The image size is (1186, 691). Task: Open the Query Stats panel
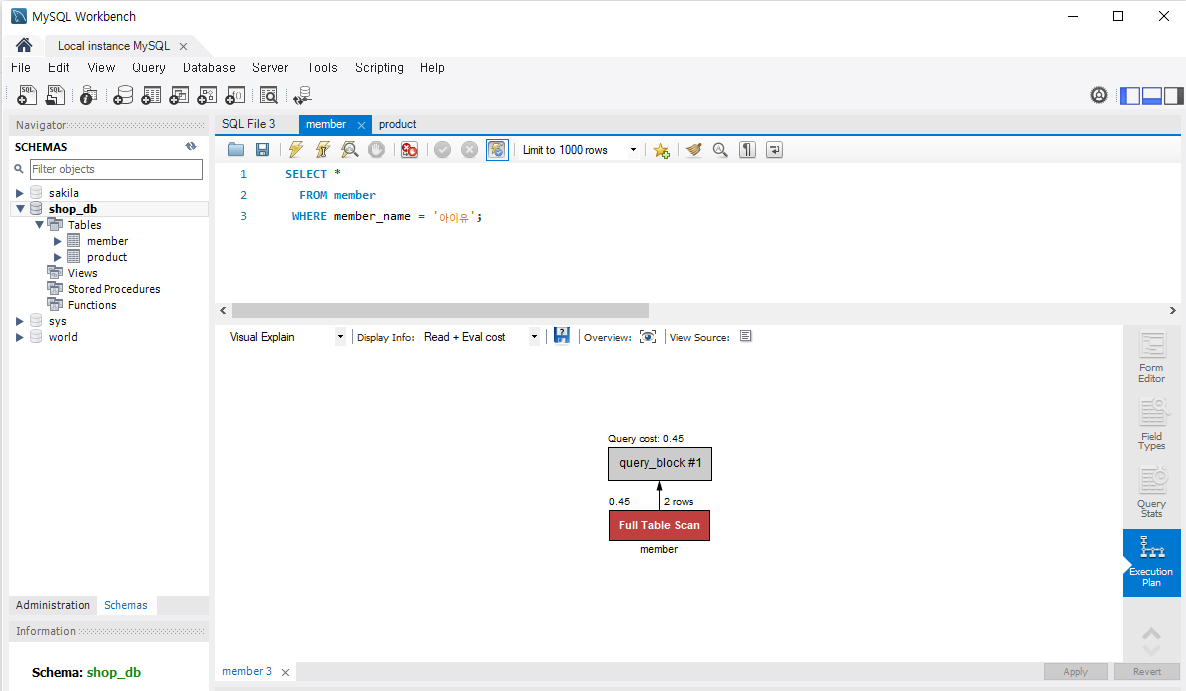click(1151, 491)
